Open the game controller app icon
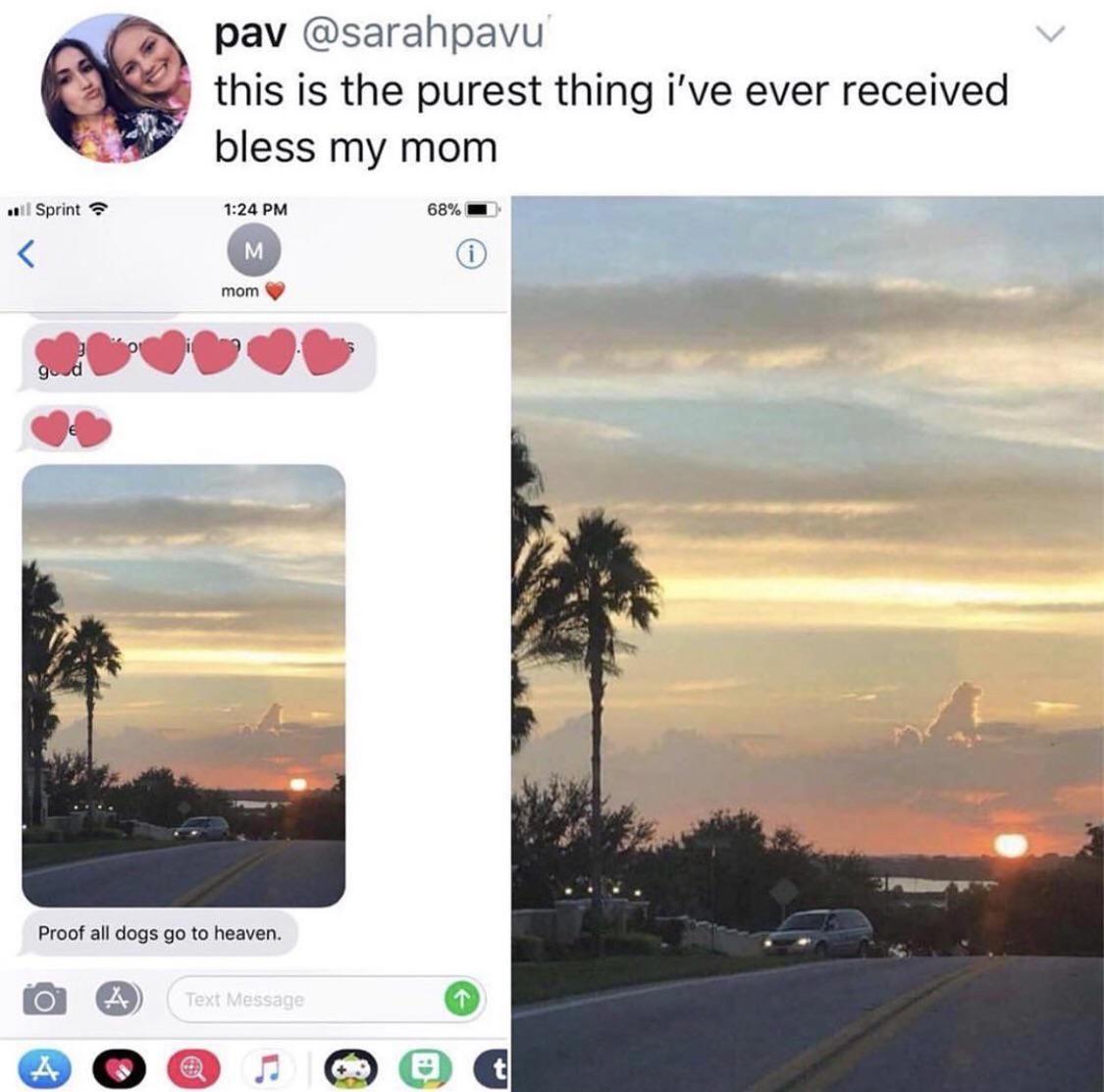This screenshot has height=1092, width=1104. 350,1068
